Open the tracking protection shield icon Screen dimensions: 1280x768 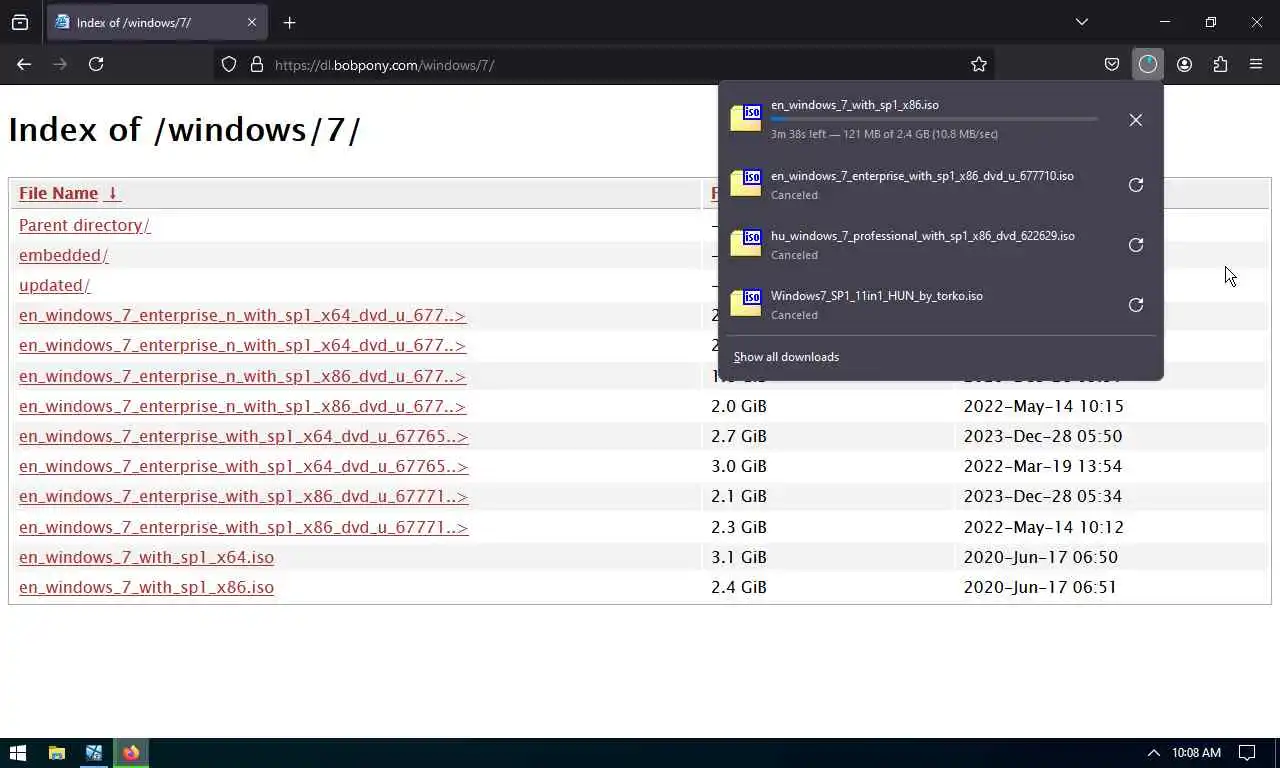(x=229, y=64)
